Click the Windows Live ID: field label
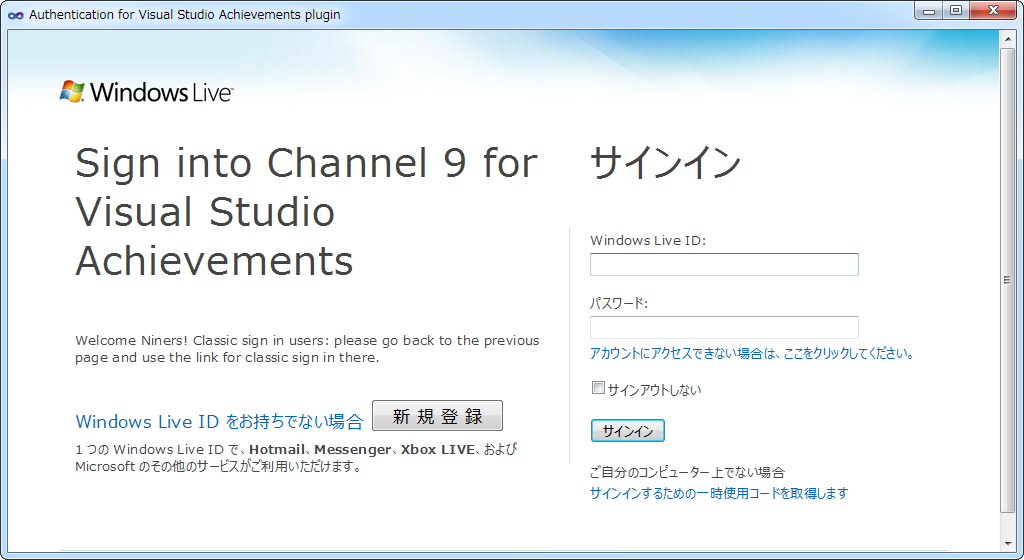Image resolution: width=1024 pixels, height=560 pixels. coord(648,240)
